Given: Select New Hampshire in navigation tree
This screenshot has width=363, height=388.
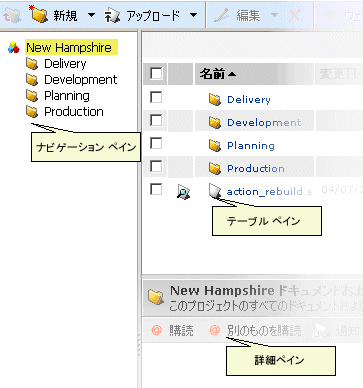Looking at the screenshot, I should click(x=69, y=47).
